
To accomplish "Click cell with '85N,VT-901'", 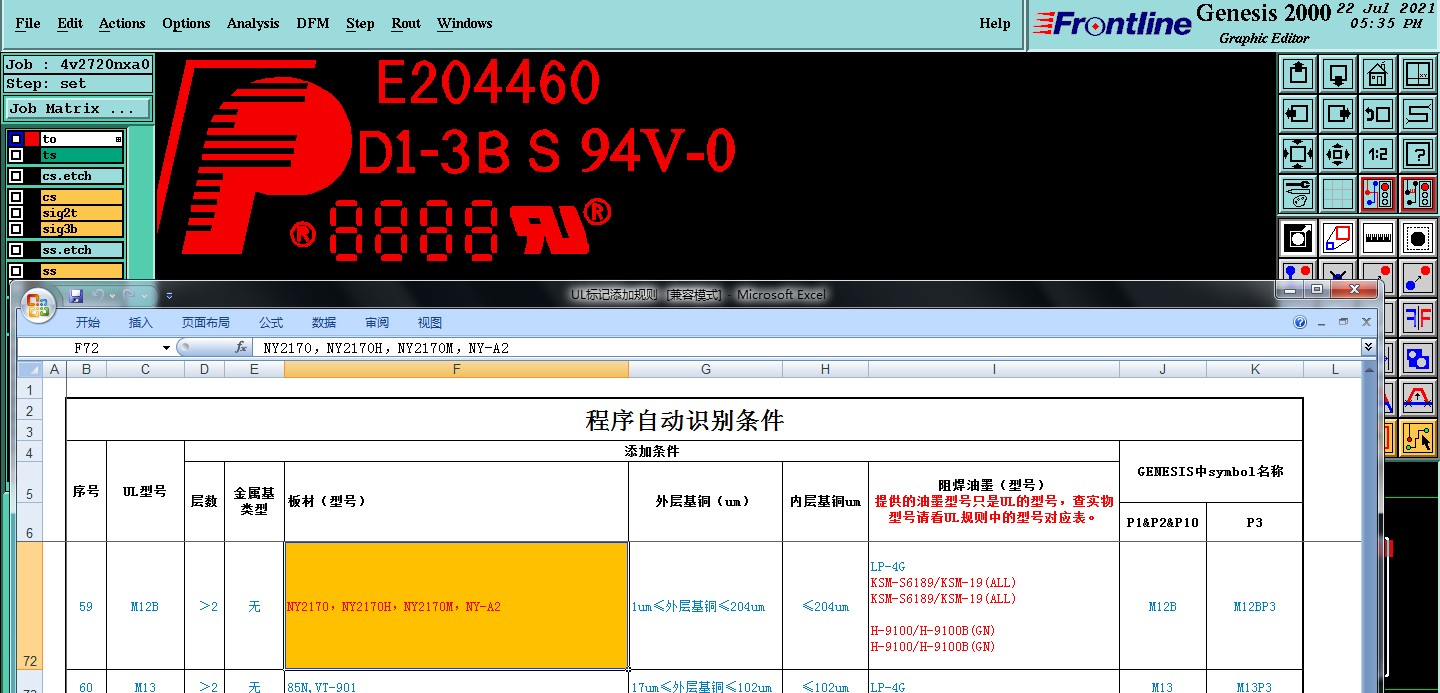I will 456,682.
